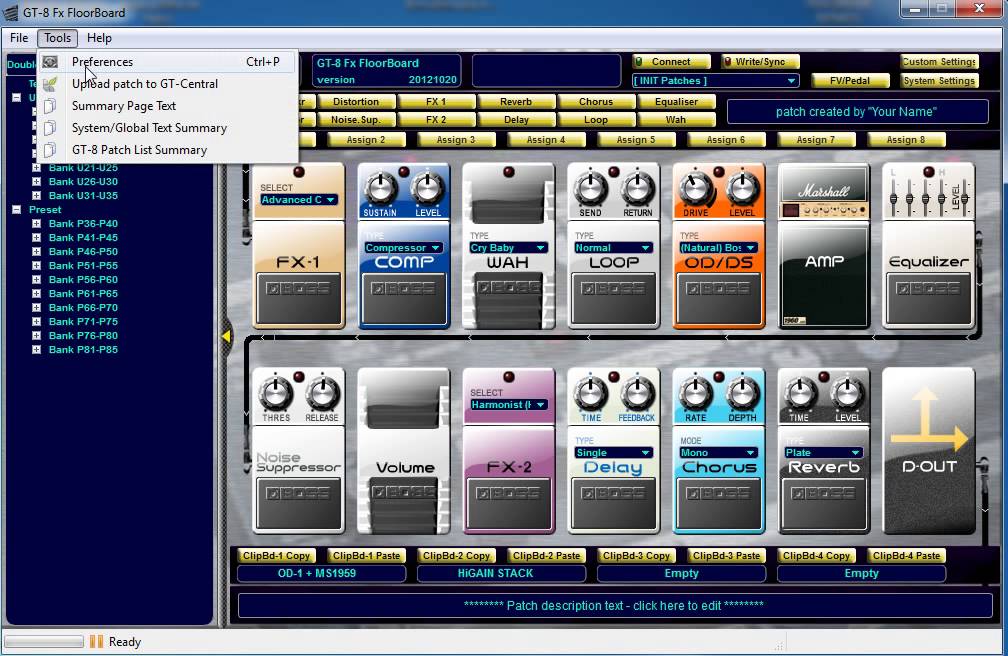Select Summary Page Text menu entry

[x=167, y=105]
